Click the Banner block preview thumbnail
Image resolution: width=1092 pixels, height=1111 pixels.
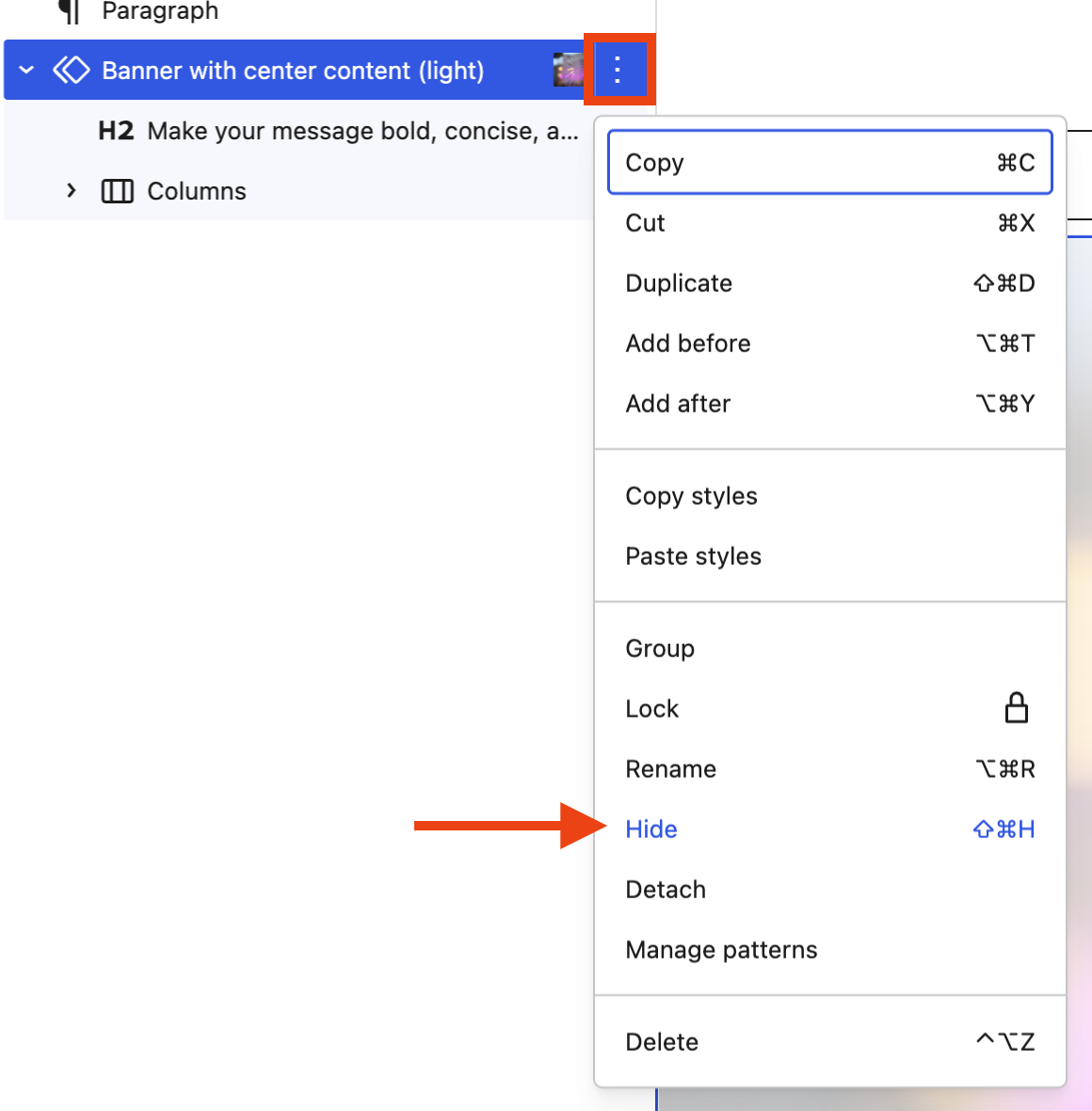569,70
